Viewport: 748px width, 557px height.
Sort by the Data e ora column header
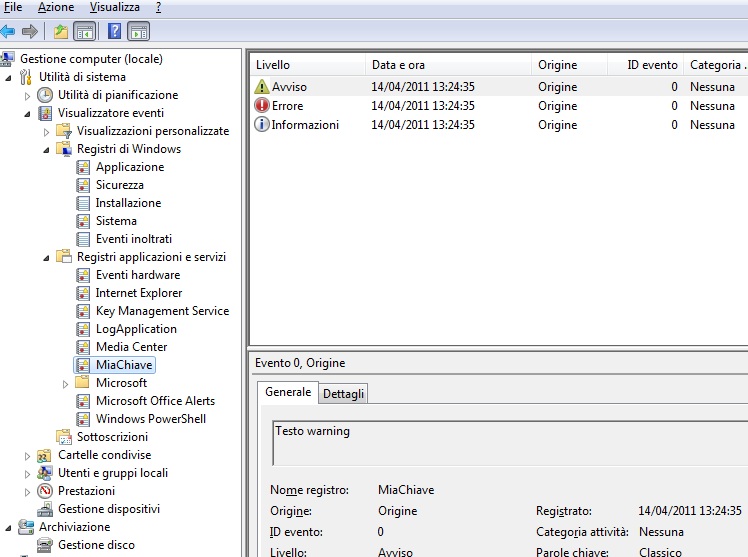[449, 65]
